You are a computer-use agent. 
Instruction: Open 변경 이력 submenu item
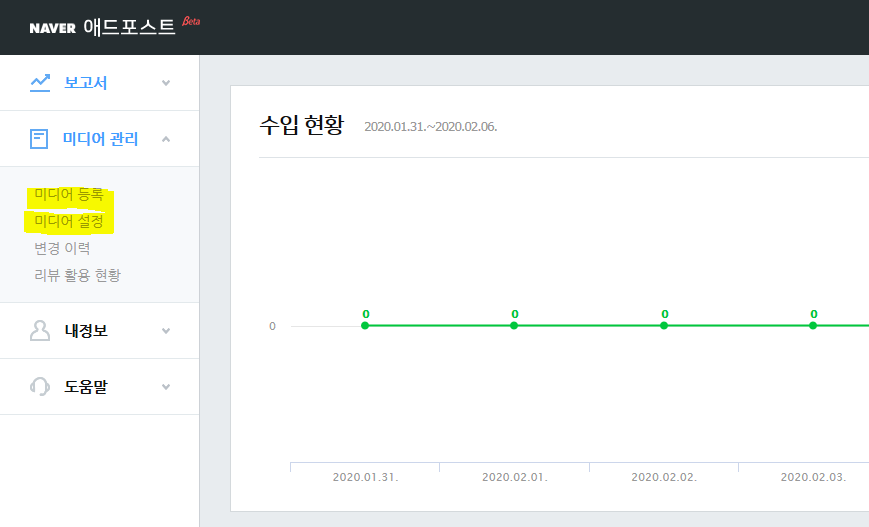pos(62,248)
